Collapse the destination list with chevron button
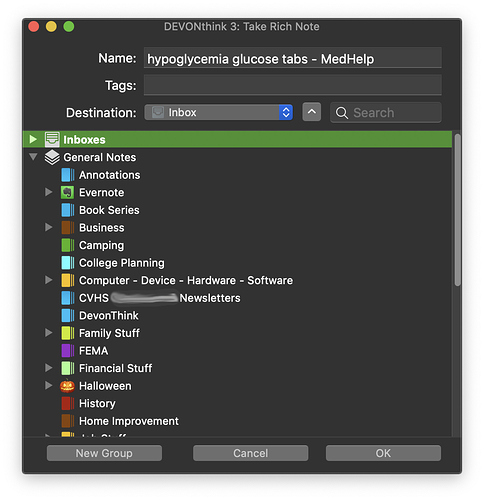The width and height of the screenshot is (484, 500). click(312, 112)
